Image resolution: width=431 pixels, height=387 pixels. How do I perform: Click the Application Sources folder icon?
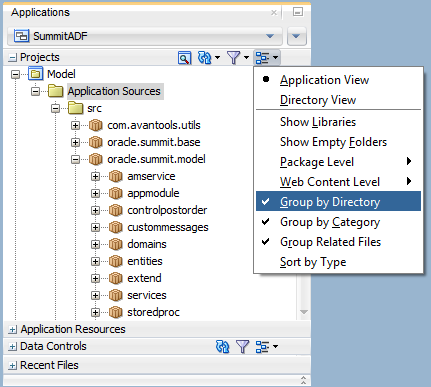click(x=56, y=91)
